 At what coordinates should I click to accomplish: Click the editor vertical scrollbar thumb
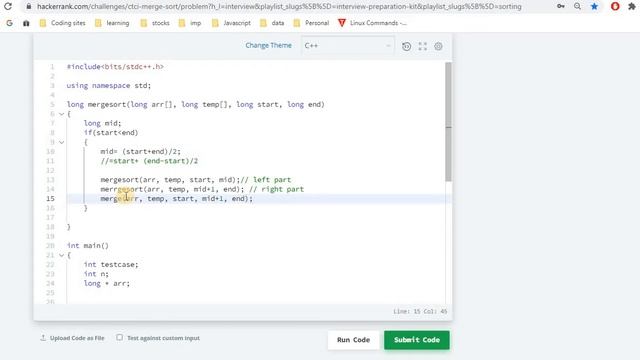tap(449, 122)
